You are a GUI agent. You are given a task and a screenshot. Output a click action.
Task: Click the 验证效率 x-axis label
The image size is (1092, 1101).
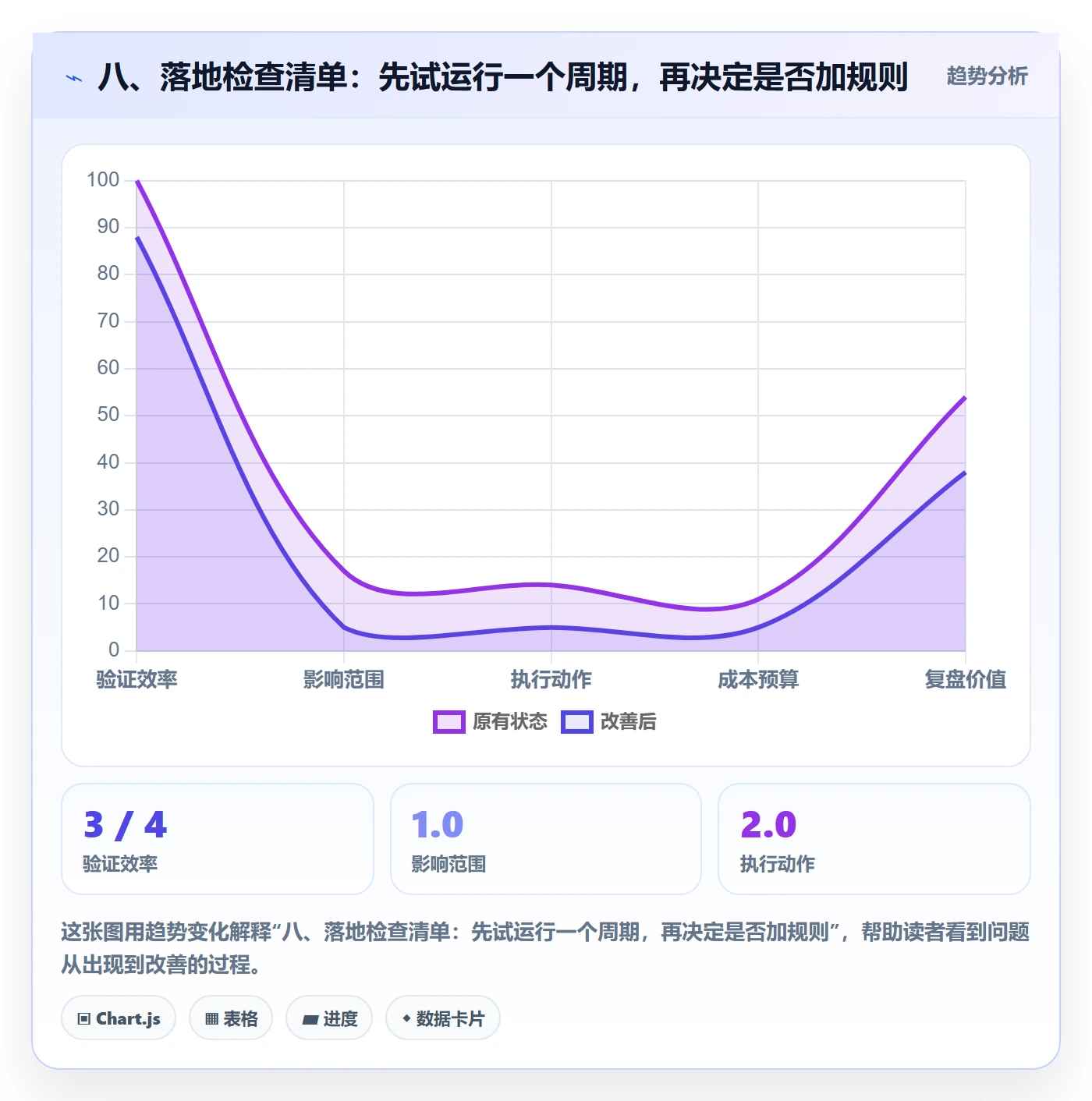[136, 679]
